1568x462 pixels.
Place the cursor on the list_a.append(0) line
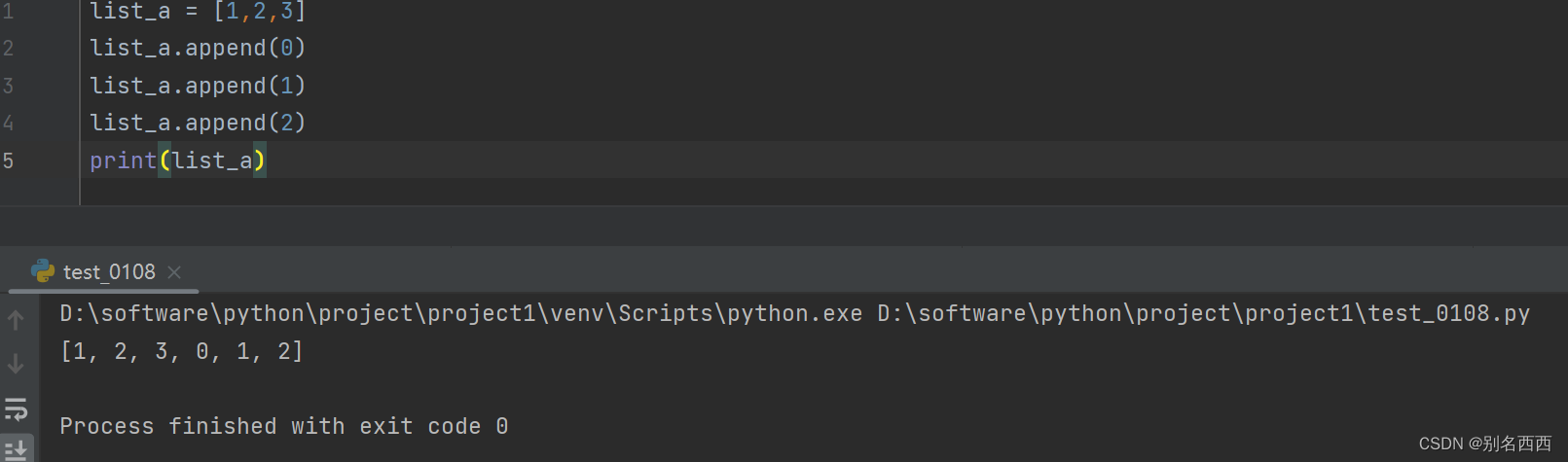(x=198, y=48)
